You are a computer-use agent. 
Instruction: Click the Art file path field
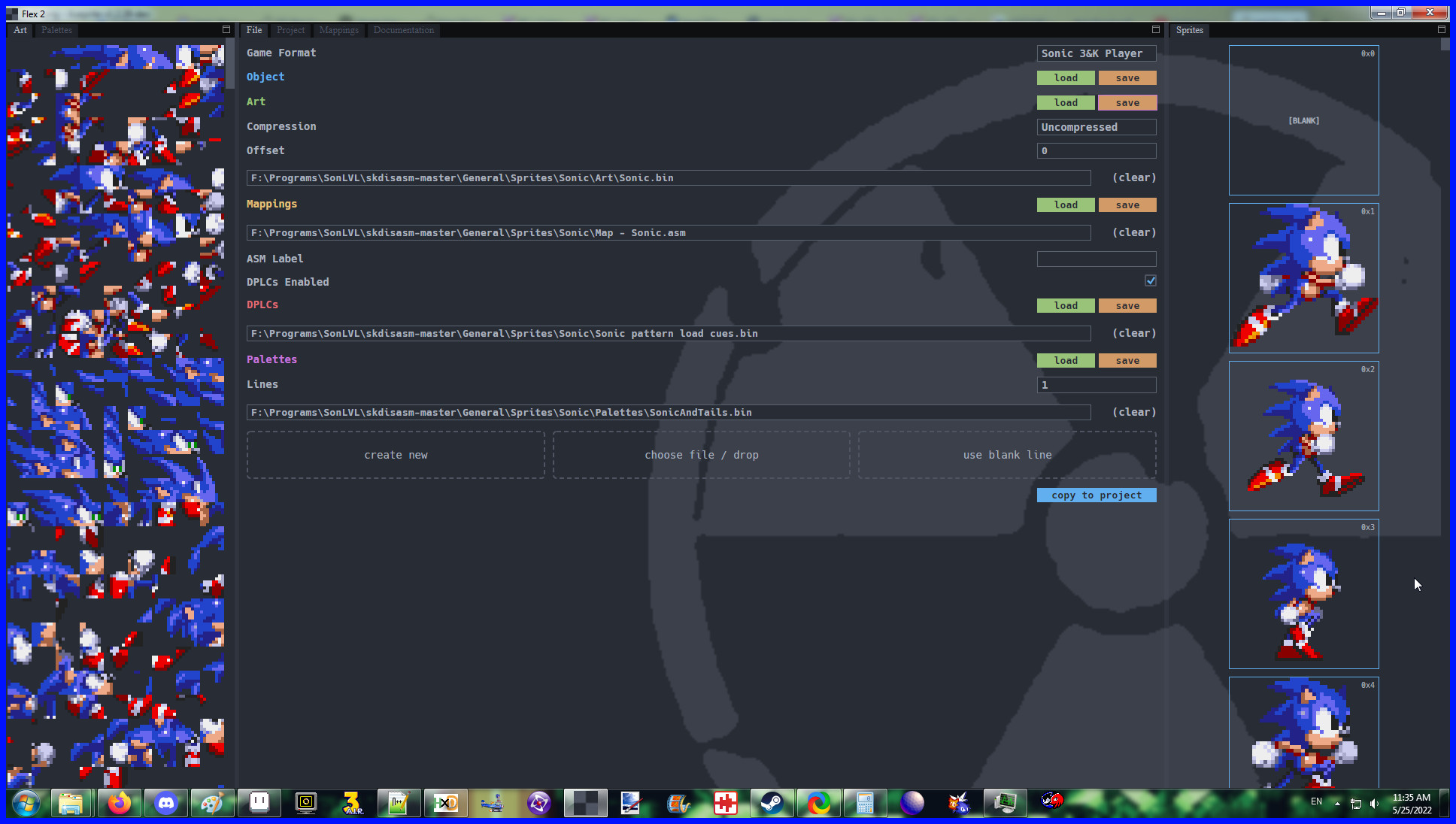(669, 177)
